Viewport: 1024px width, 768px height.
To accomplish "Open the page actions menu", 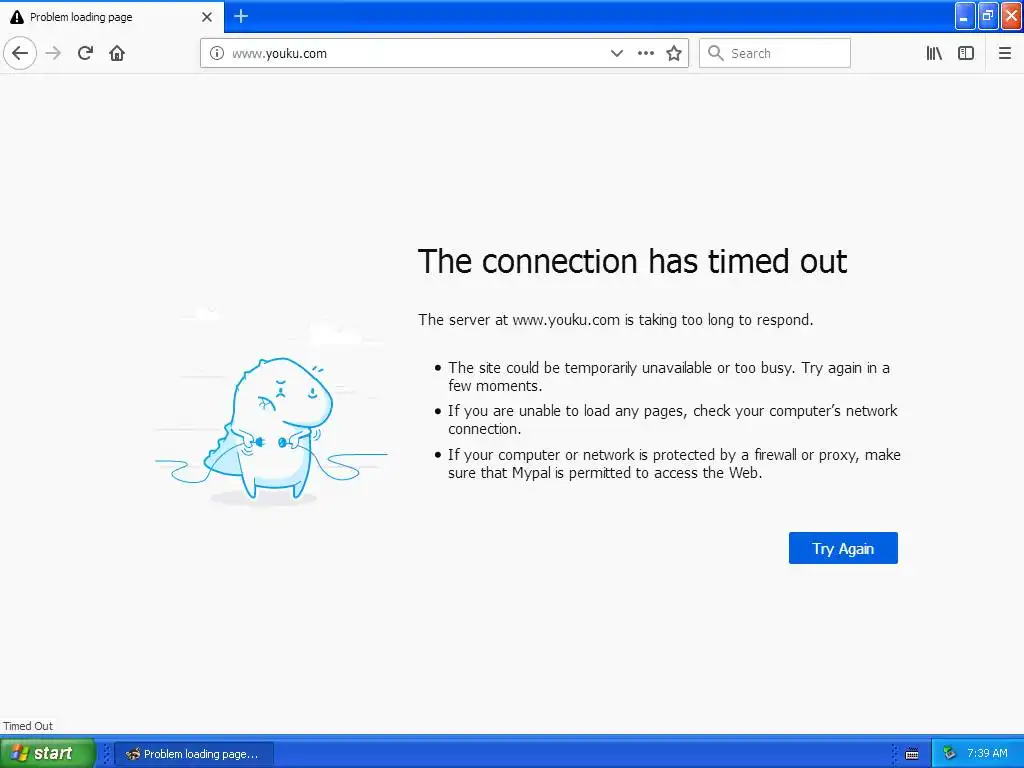I will 645,53.
